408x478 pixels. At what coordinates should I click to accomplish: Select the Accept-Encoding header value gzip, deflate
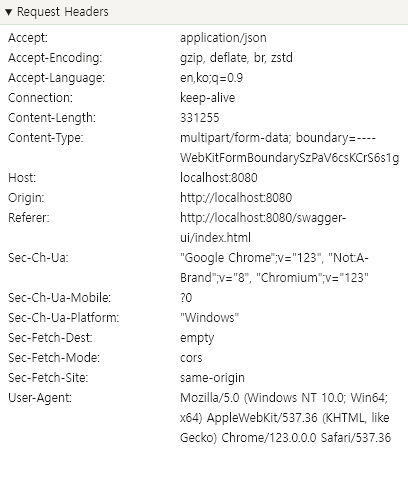[x=236, y=58]
